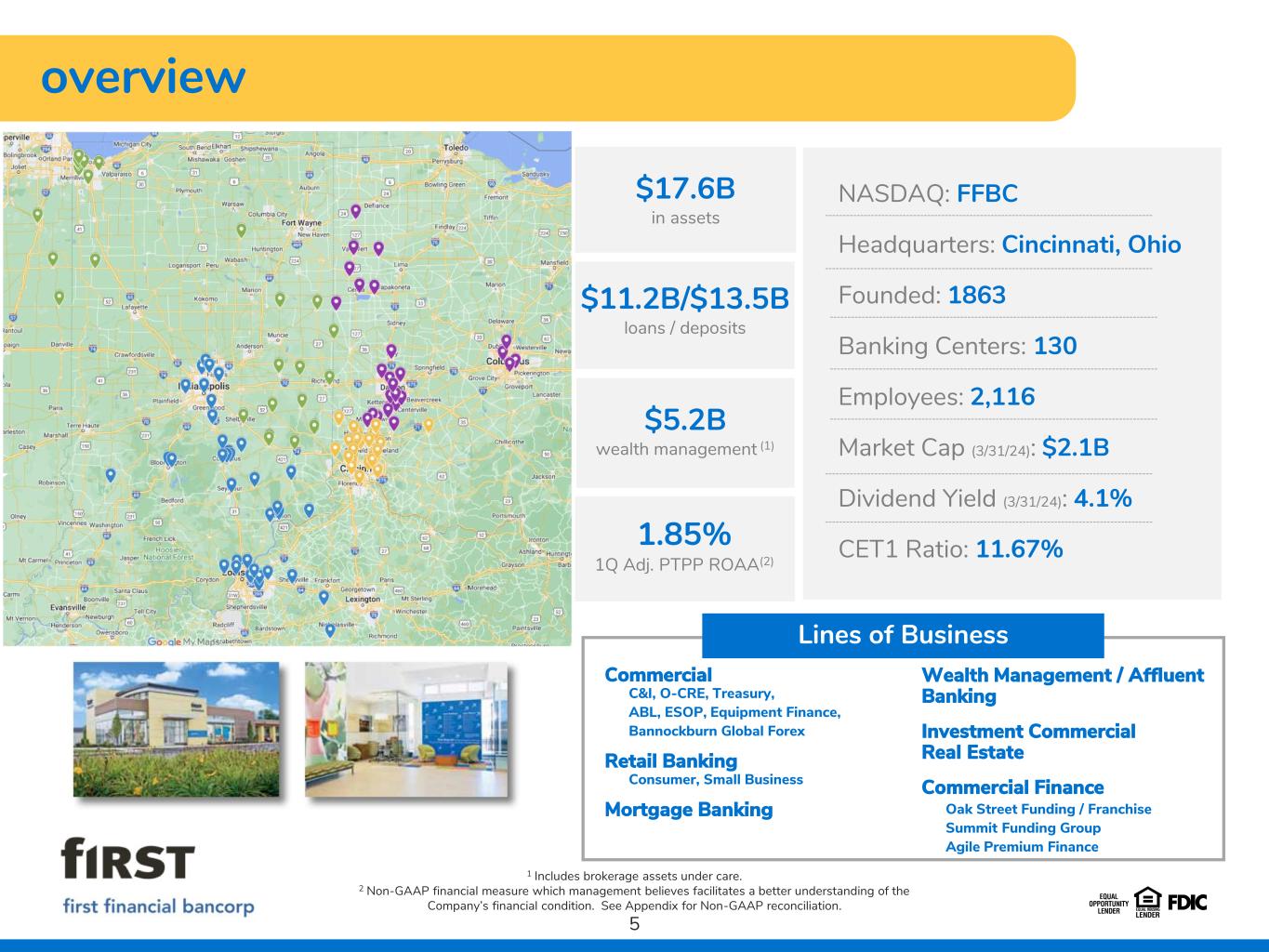Image resolution: width=1269 pixels, height=952 pixels.
Task: Click the orange map pin east of Dayton
Action: click(x=429, y=425)
